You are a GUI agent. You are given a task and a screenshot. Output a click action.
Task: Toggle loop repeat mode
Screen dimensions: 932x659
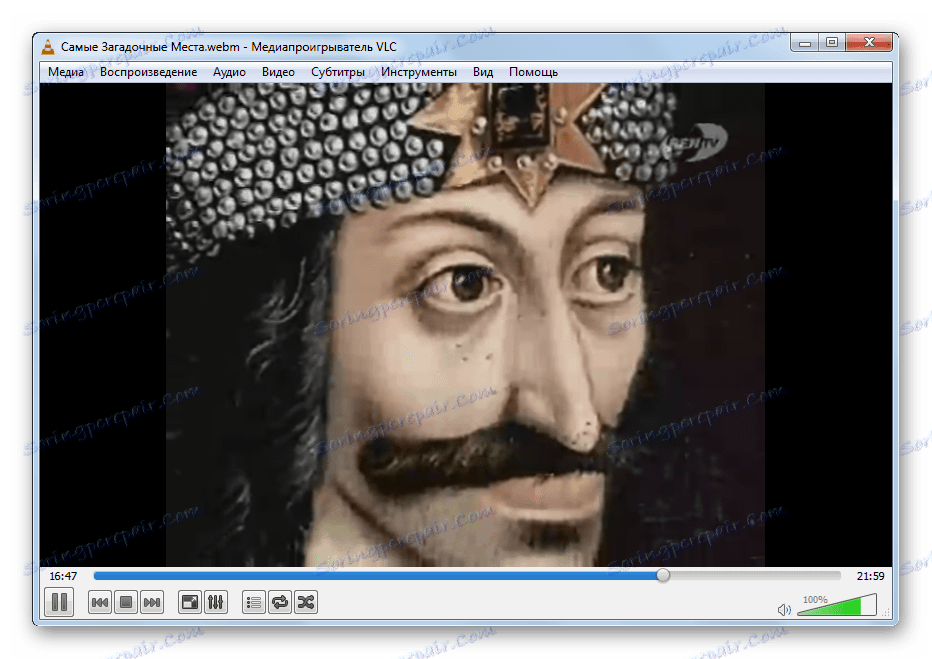click(x=280, y=603)
